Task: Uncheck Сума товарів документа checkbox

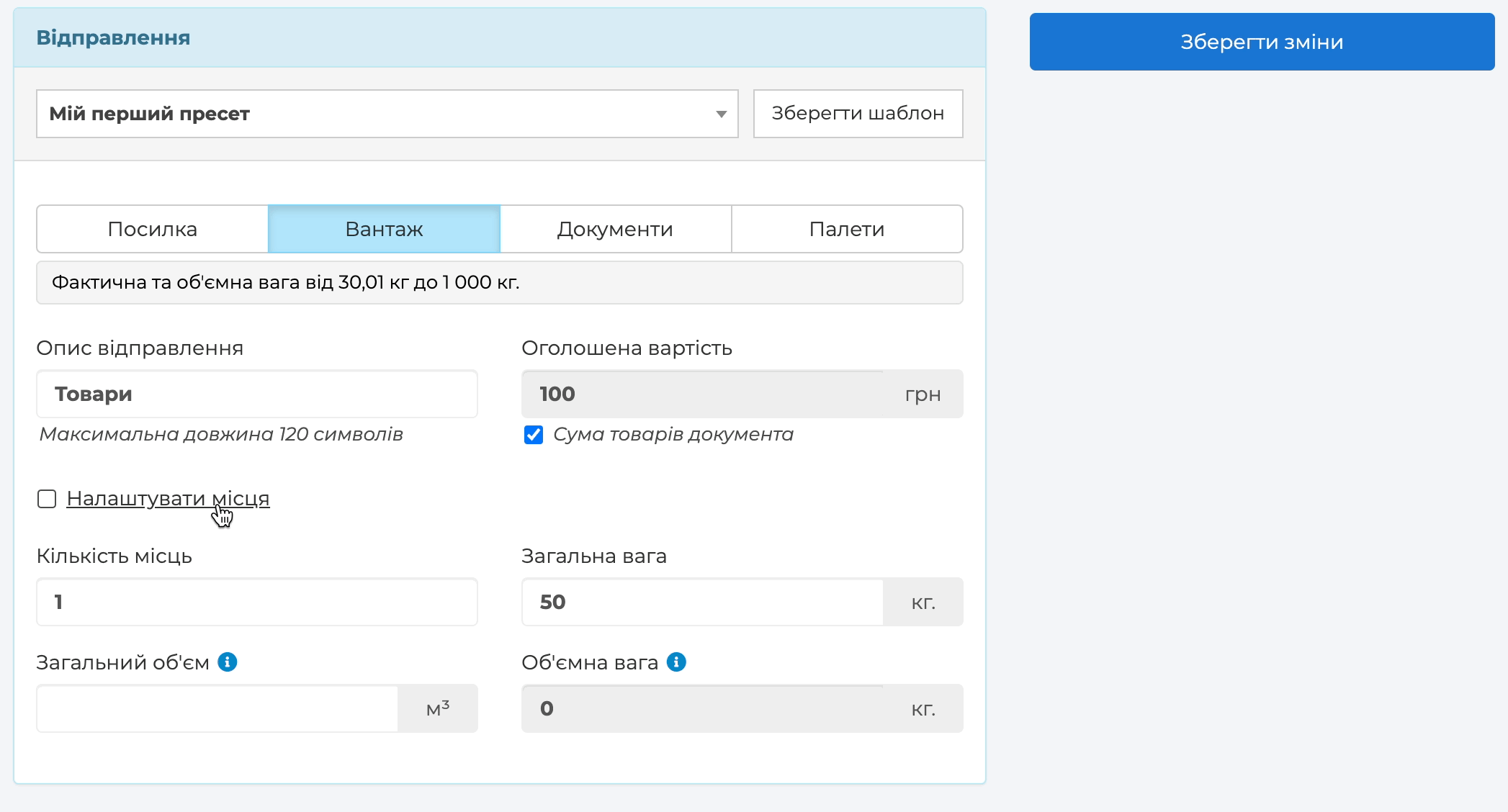Action: (534, 435)
